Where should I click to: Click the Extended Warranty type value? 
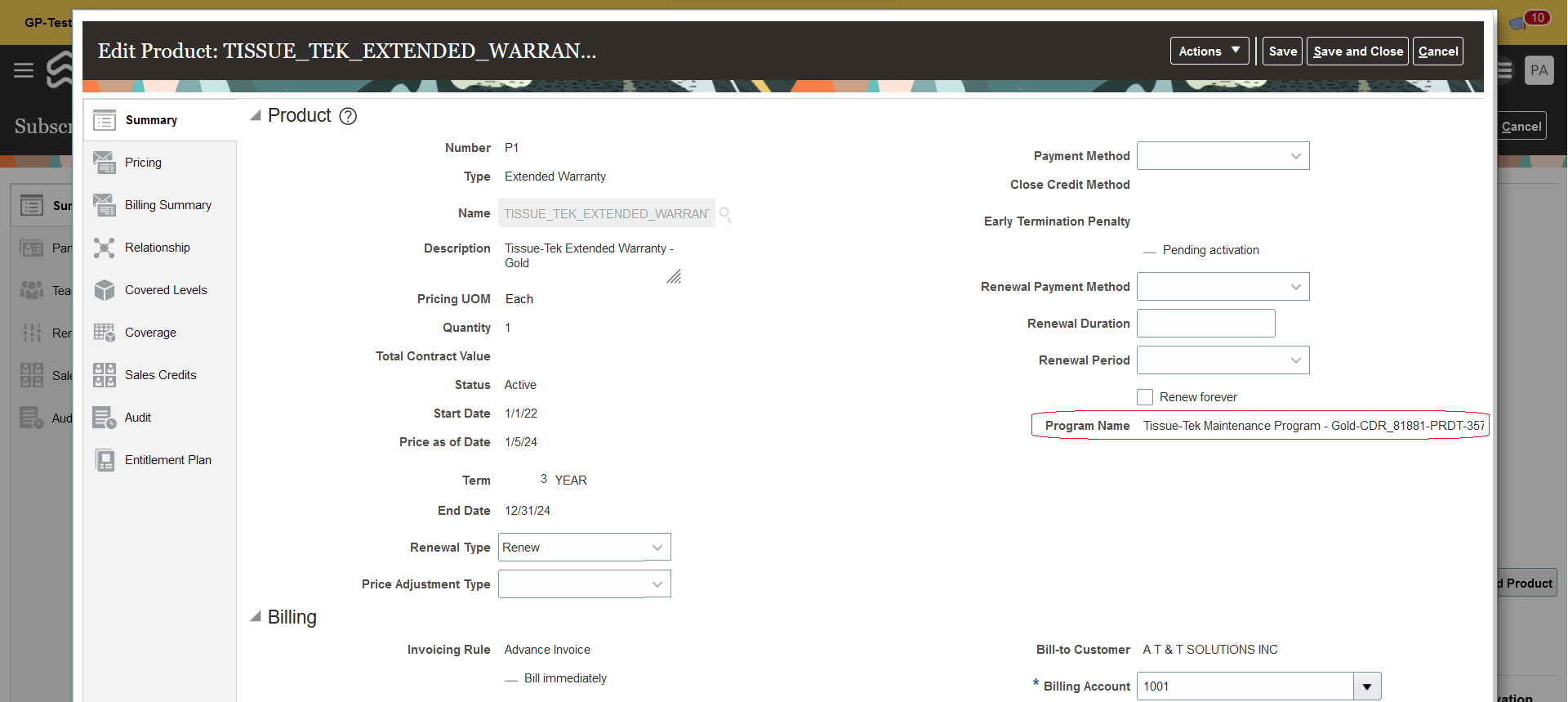tap(555, 177)
